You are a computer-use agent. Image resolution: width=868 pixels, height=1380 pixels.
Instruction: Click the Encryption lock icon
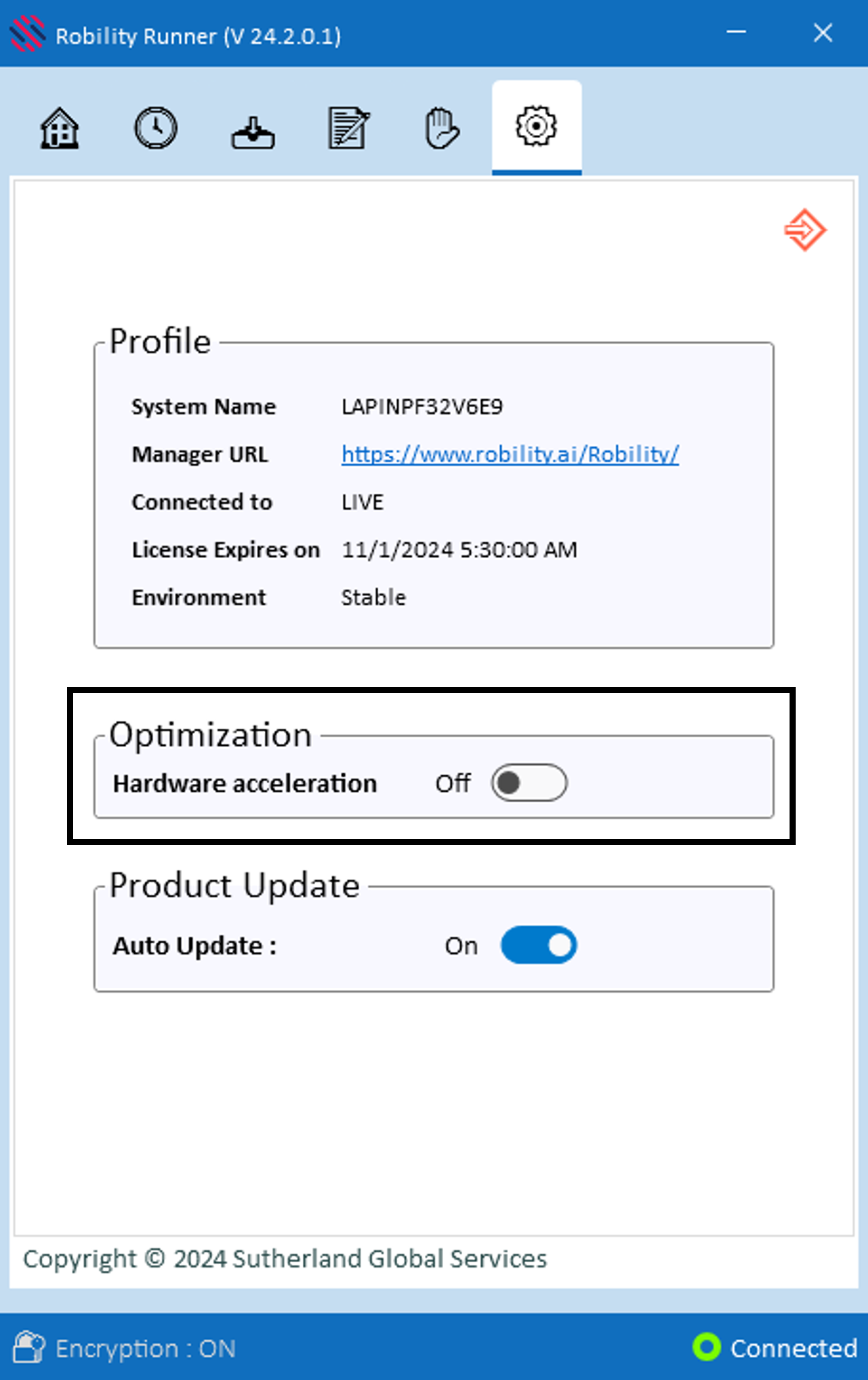[29, 1346]
